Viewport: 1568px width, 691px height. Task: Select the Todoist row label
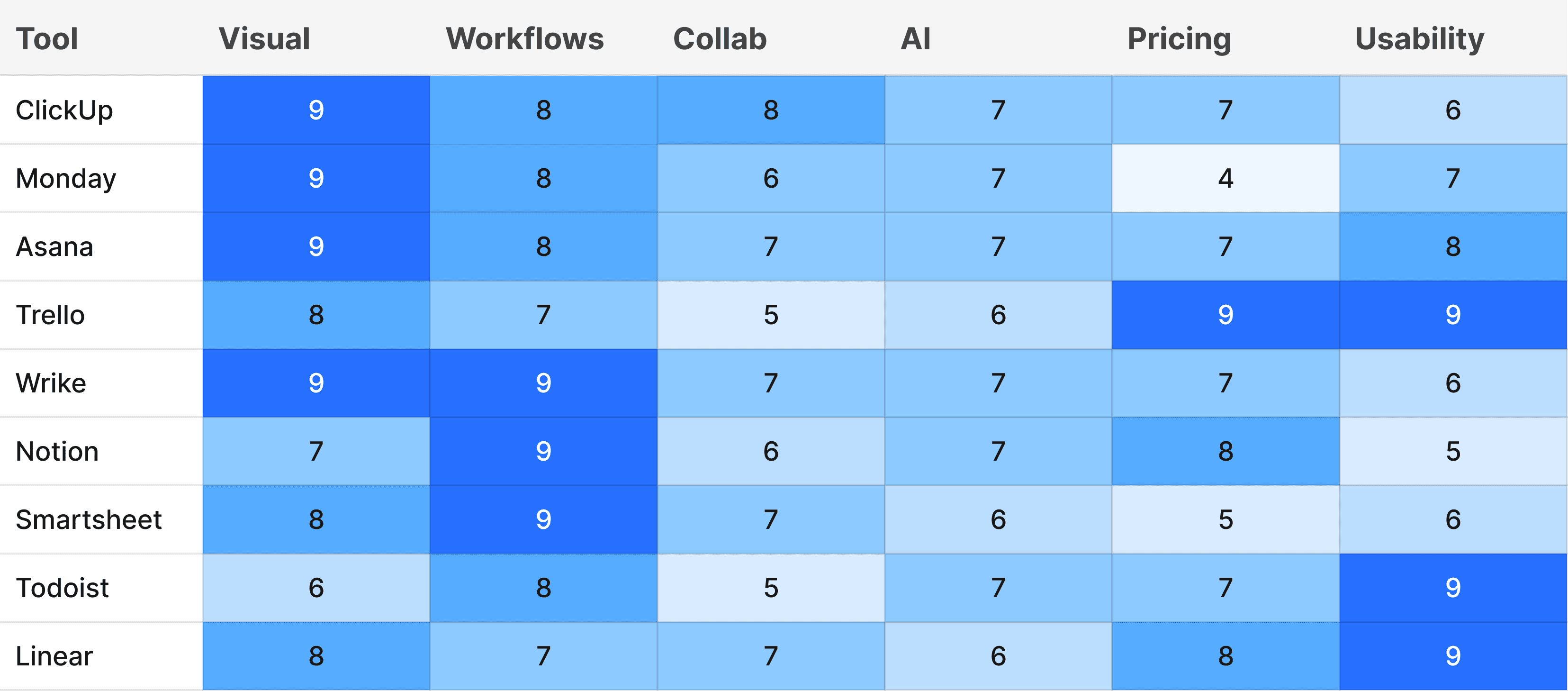[x=62, y=588]
